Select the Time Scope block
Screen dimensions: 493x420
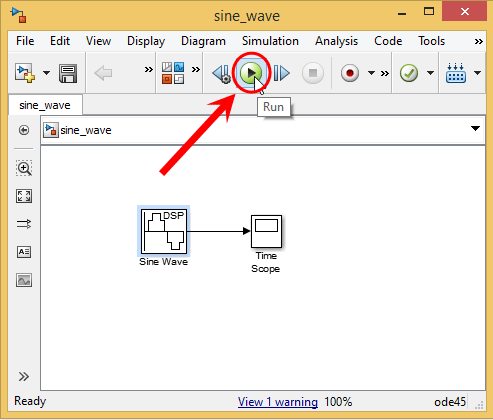pos(266,231)
